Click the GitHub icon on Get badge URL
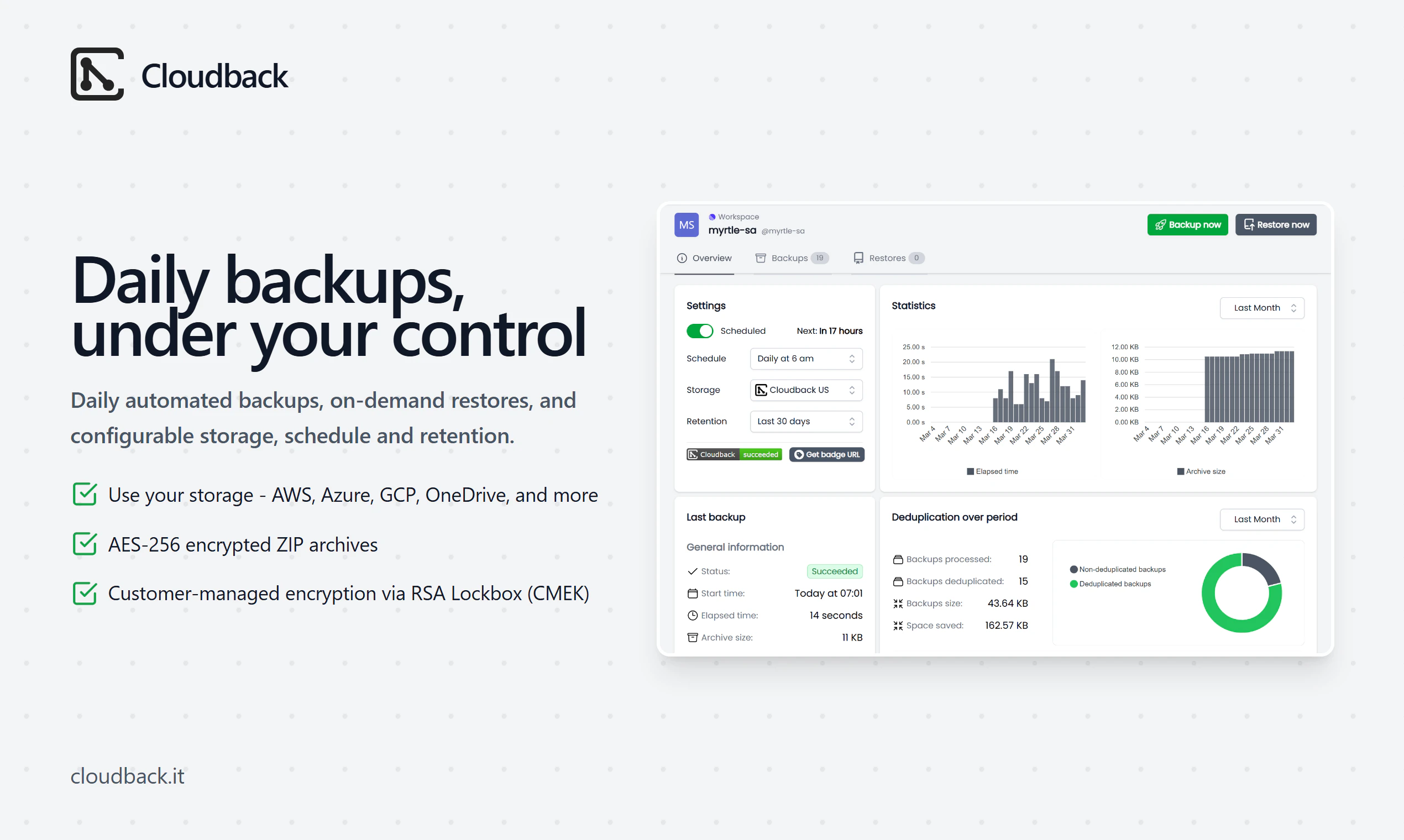 (x=798, y=454)
